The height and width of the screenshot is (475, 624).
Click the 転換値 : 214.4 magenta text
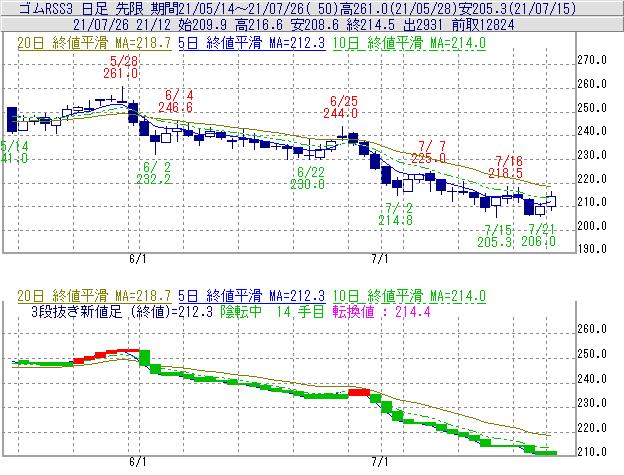(x=382, y=311)
